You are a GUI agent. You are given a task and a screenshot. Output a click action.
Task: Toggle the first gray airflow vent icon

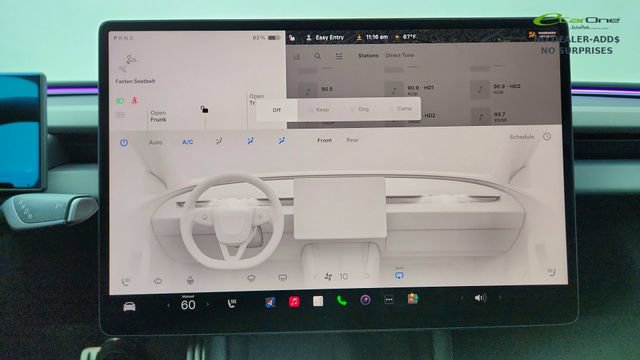click(x=219, y=141)
